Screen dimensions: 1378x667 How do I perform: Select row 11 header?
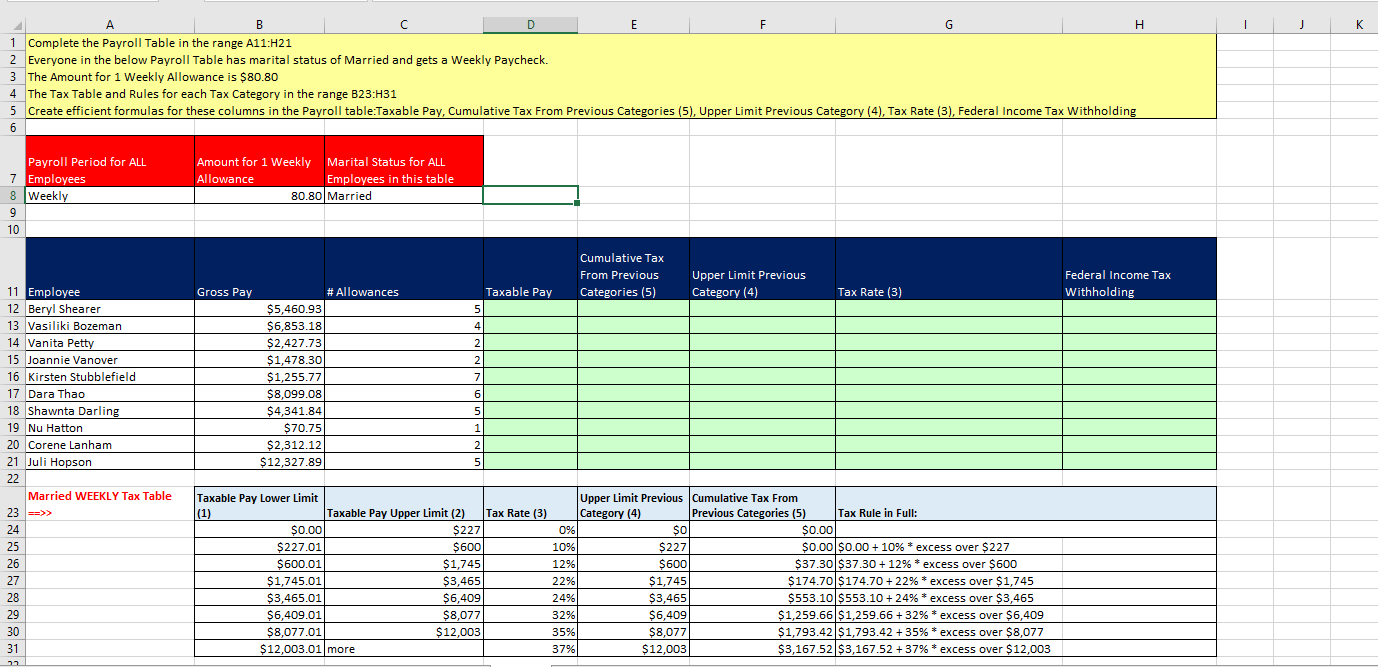(12, 291)
